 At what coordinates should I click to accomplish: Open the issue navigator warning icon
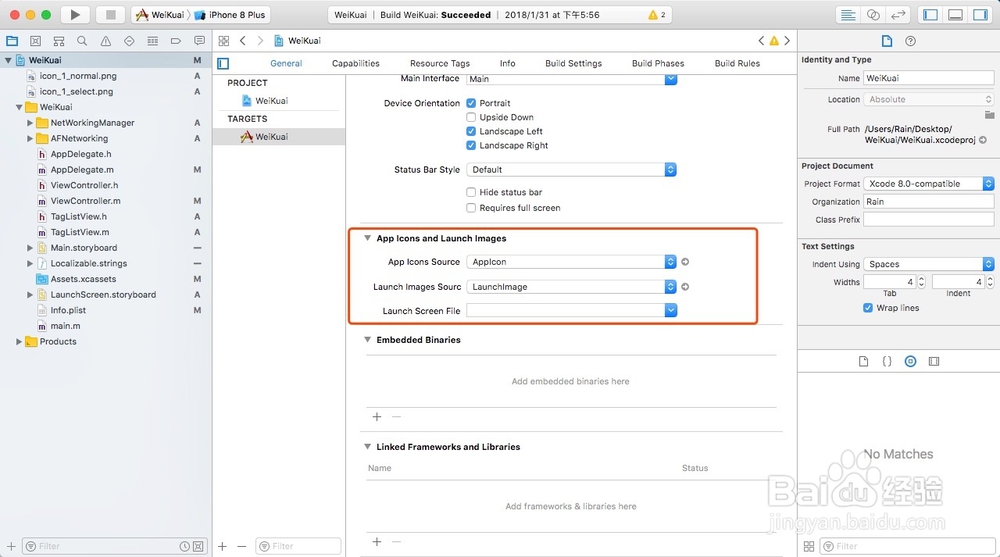(x=106, y=41)
